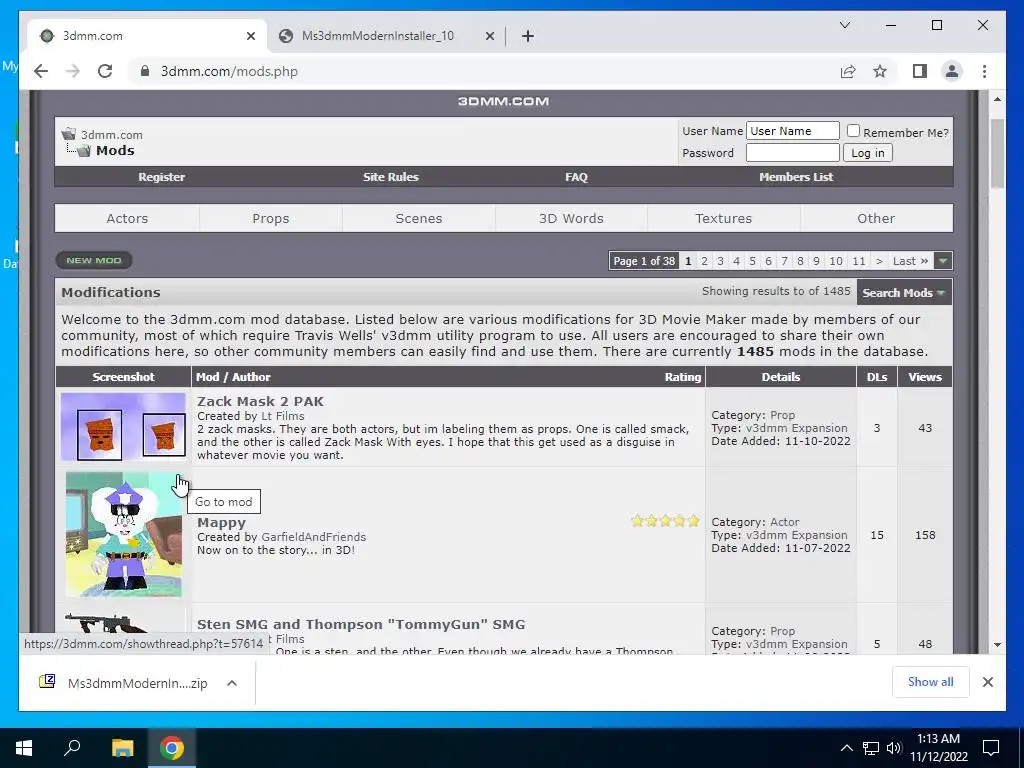Close the Ms3dmmModernInstaller_10 tab
The width and height of the screenshot is (1024, 768).
point(490,36)
